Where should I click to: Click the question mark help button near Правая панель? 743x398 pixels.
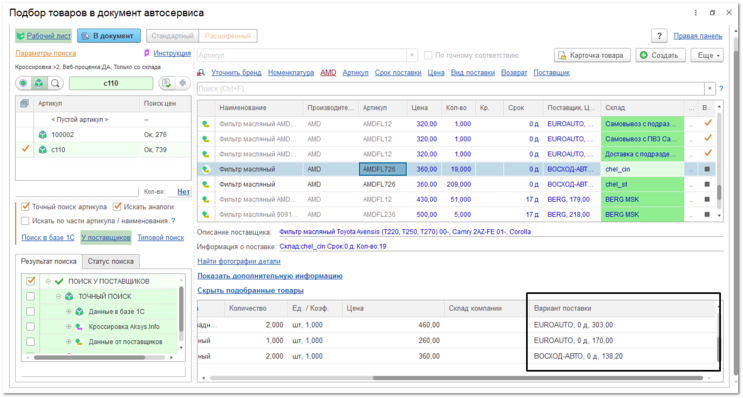pos(659,36)
